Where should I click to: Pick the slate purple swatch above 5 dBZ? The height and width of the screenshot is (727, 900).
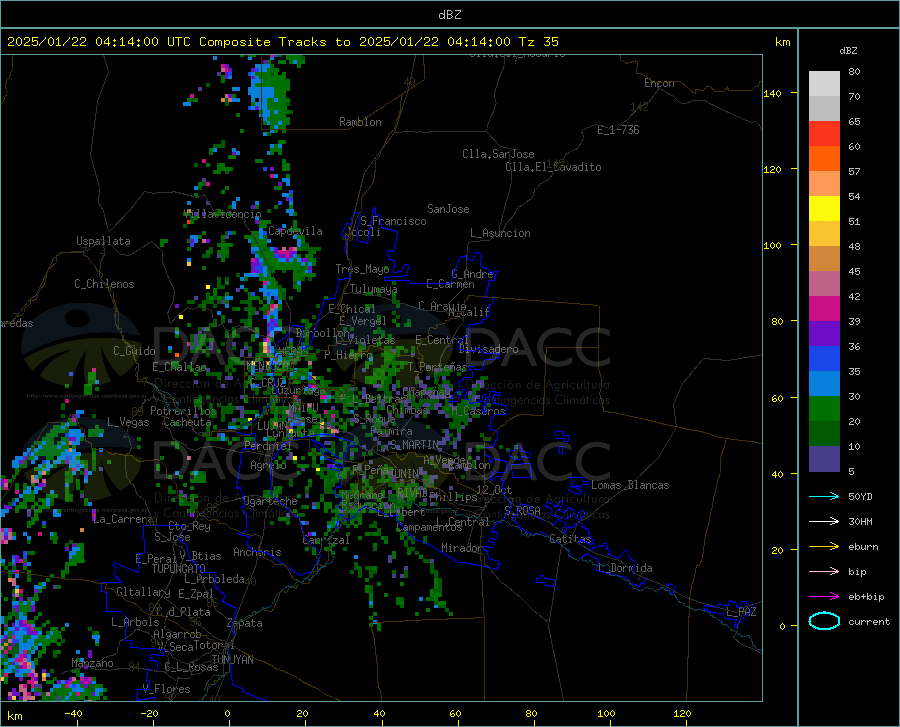coord(824,459)
